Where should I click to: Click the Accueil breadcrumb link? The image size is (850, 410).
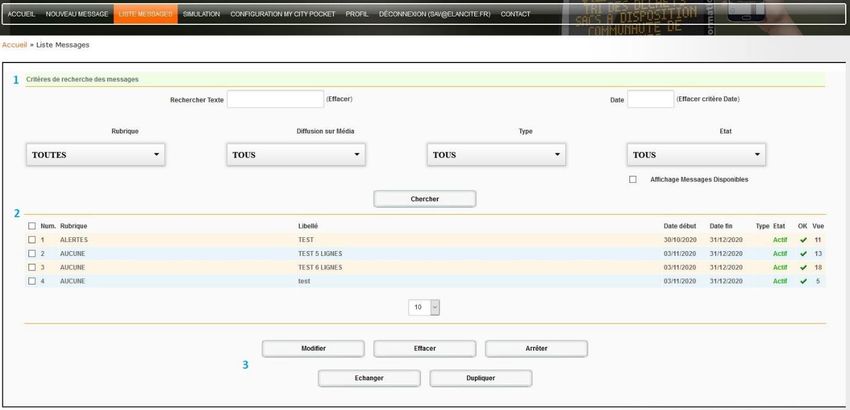click(x=14, y=45)
